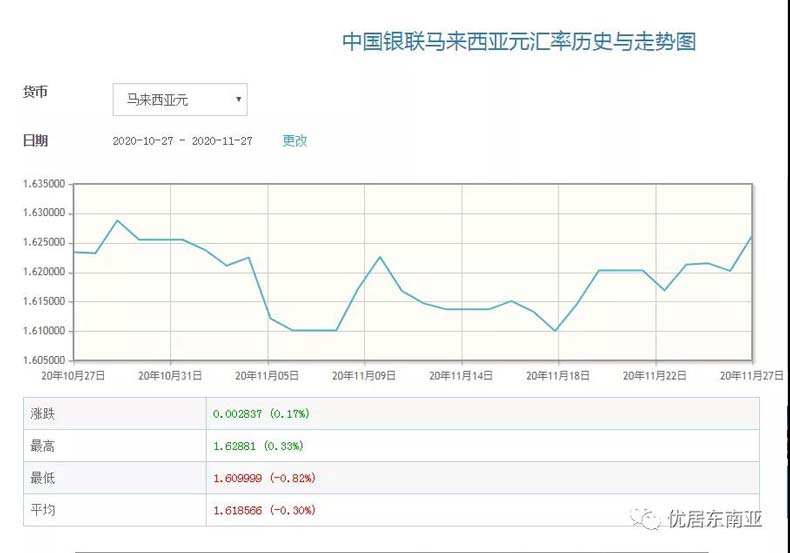Click x-axis label 20年10月31日
Viewport: 790px width, 553px height.
[x=170, y=376]
